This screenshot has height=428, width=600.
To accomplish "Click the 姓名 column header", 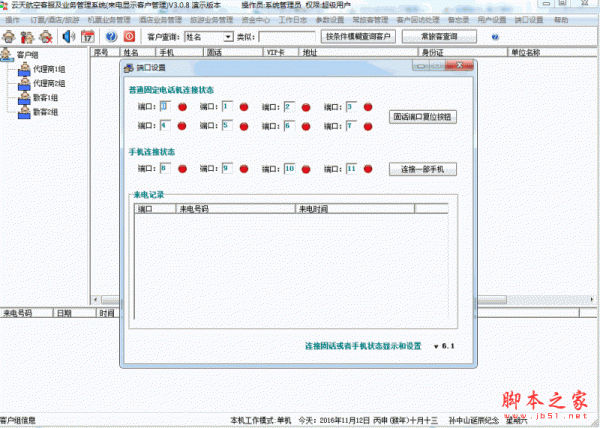I will (x=137, y=52).
